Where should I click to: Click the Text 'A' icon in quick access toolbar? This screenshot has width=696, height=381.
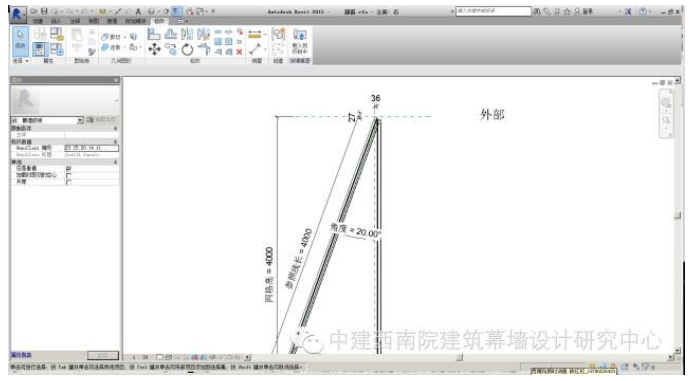coord(138,11)
